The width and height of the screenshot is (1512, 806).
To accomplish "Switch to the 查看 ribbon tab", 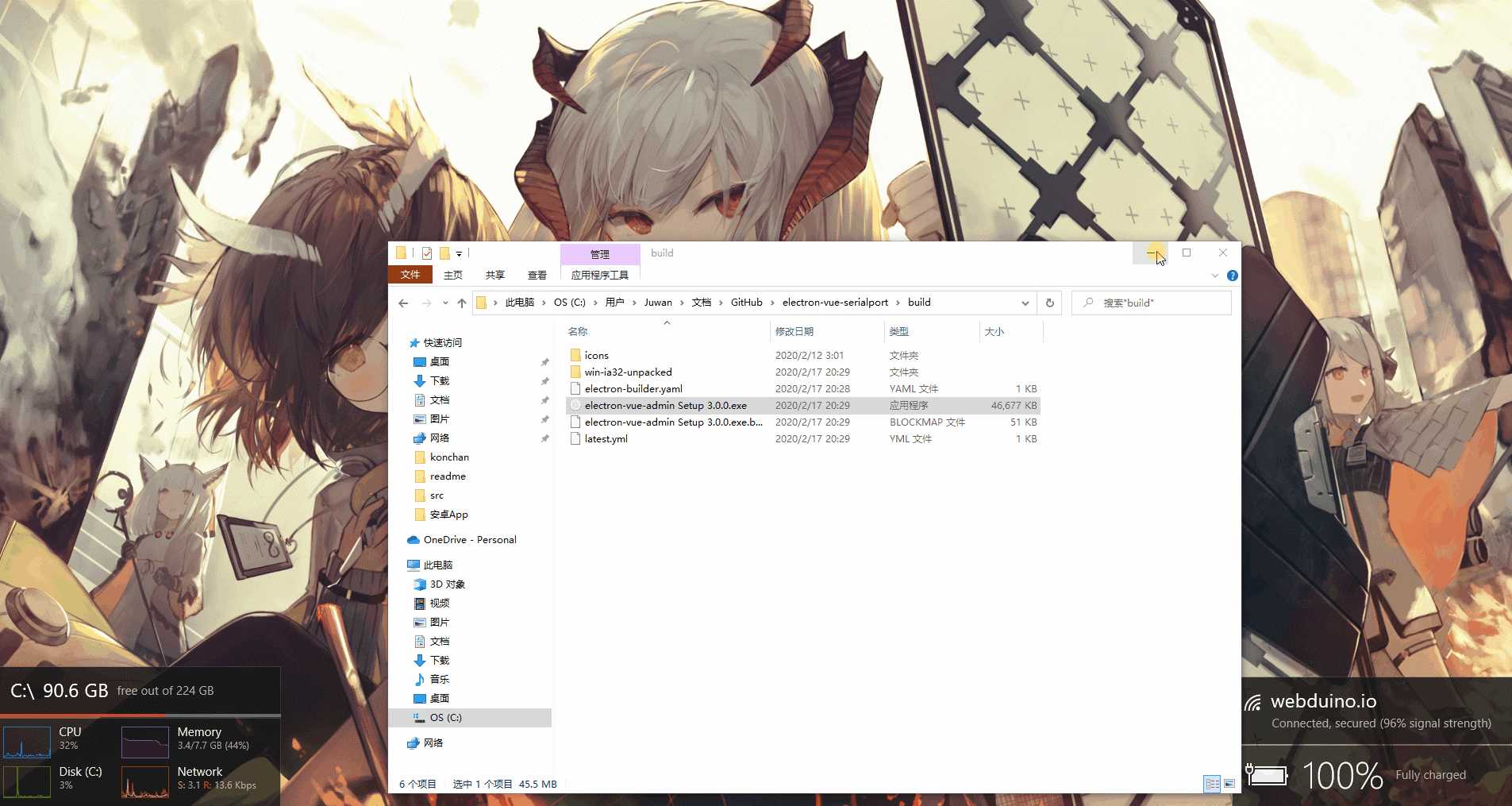I will click(x=537, y=275).
